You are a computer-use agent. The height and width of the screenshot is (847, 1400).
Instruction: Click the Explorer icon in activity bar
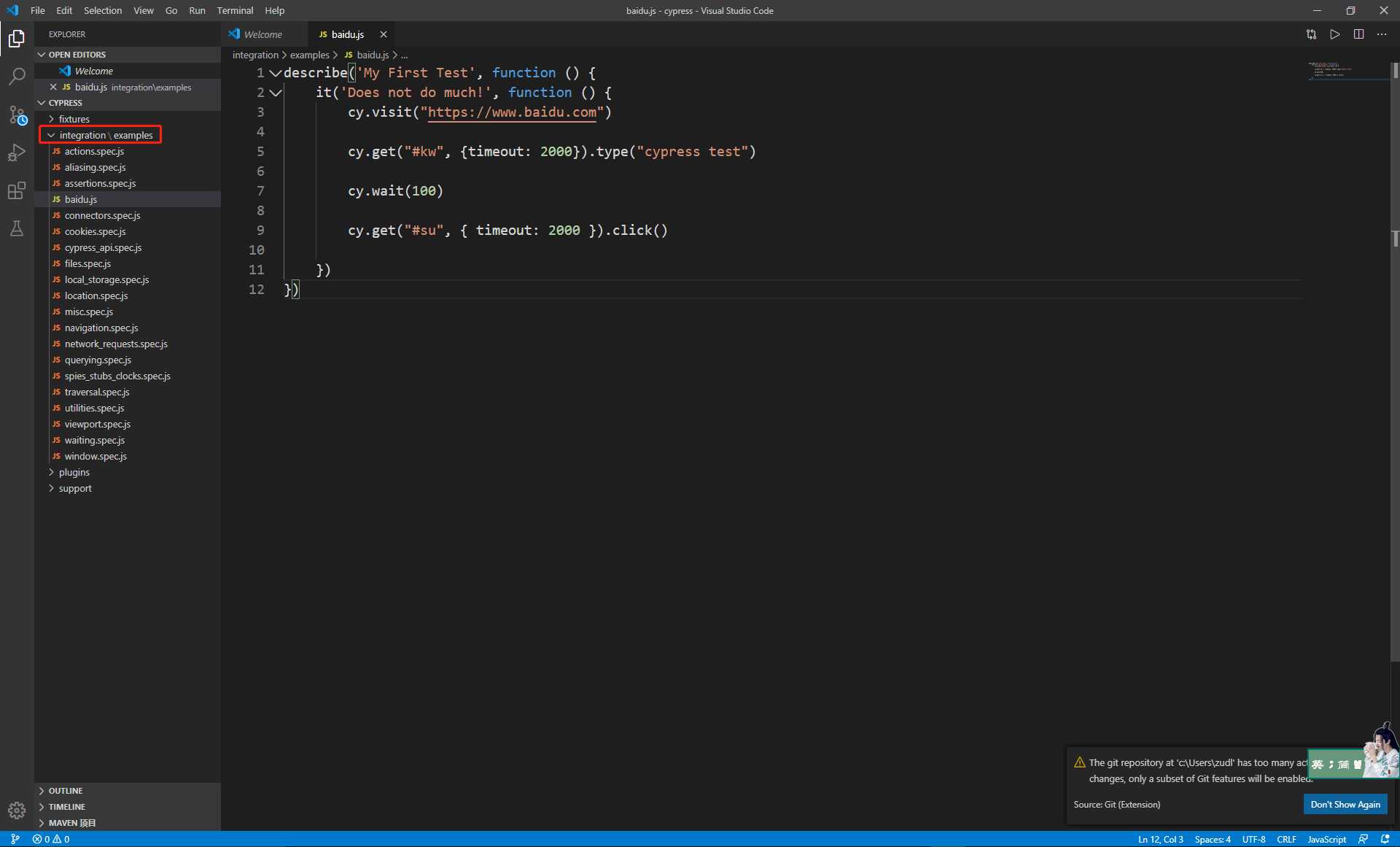[16, 36]
